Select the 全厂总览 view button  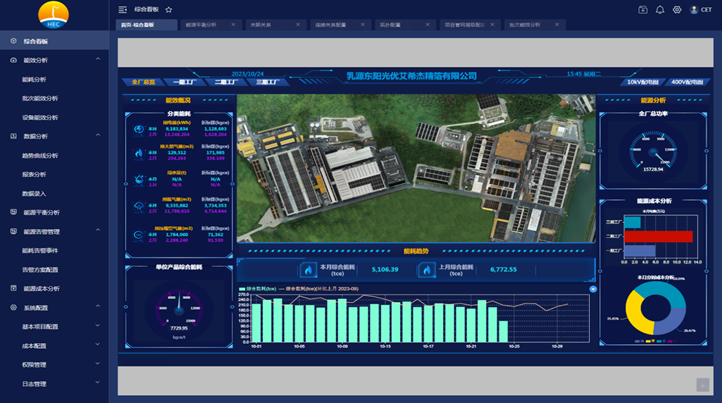click(143, 82)
